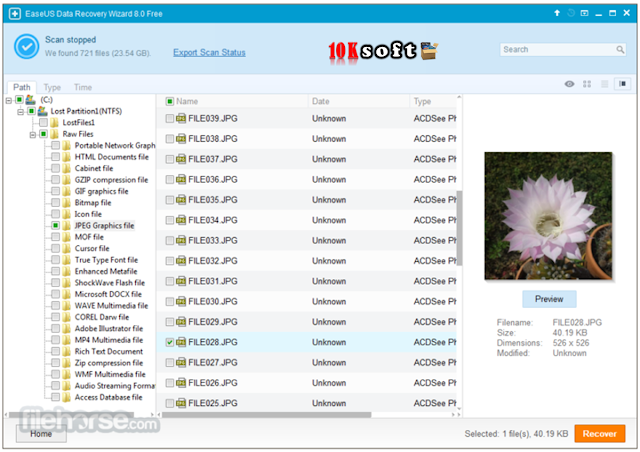Select the ShockWave Flash file item

[109, 283]
